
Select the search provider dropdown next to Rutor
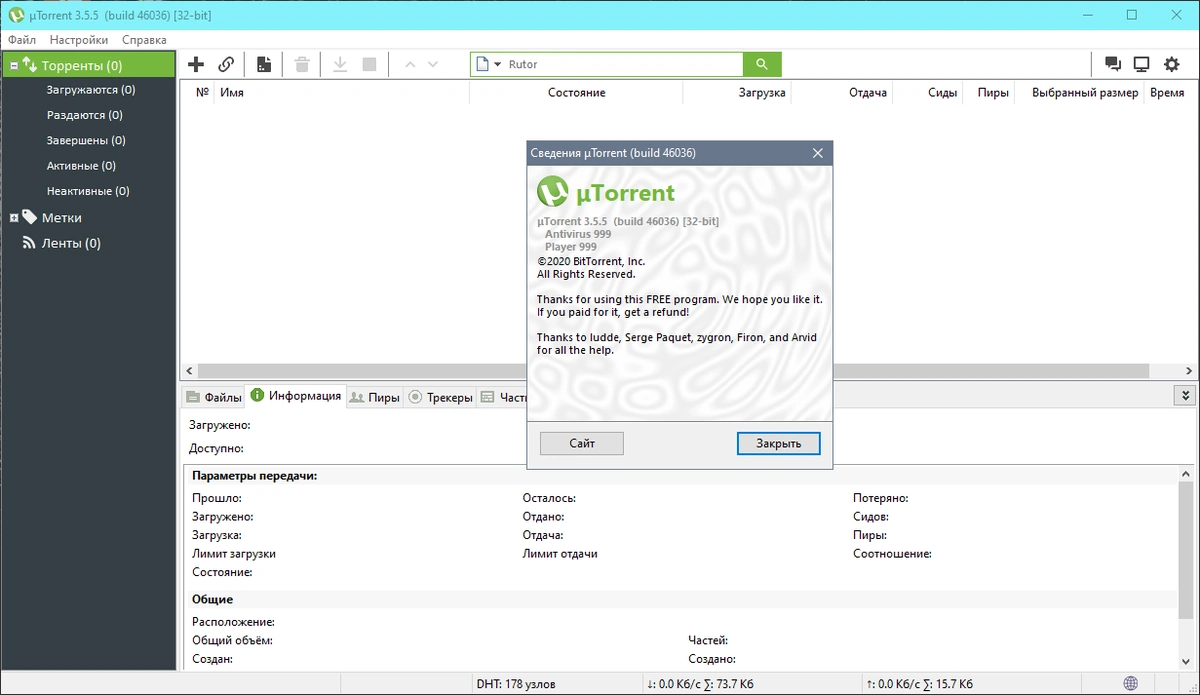pos(489,64)
